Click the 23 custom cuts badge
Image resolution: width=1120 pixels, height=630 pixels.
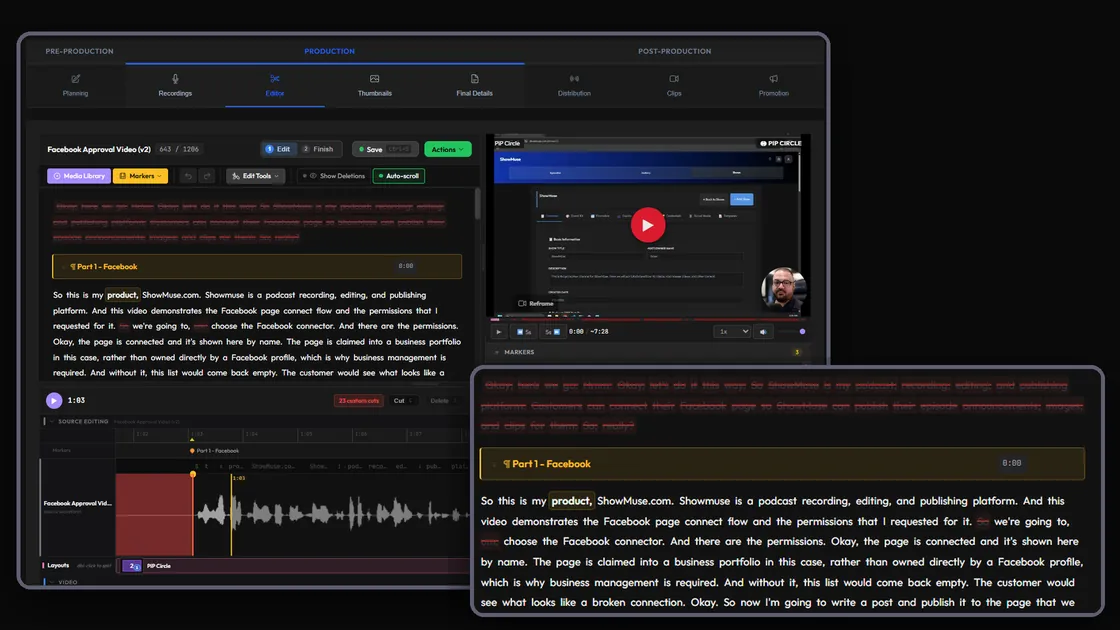pyautogui.click(x=359, y=401)
